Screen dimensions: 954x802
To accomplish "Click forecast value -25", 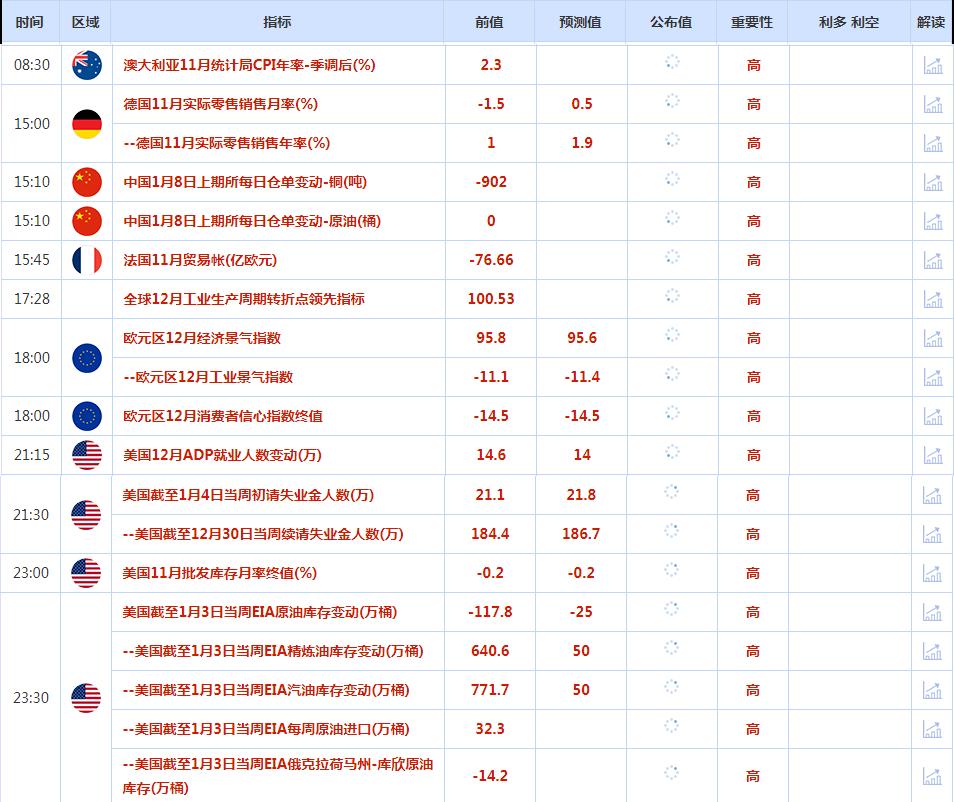I will coord(581,612).
